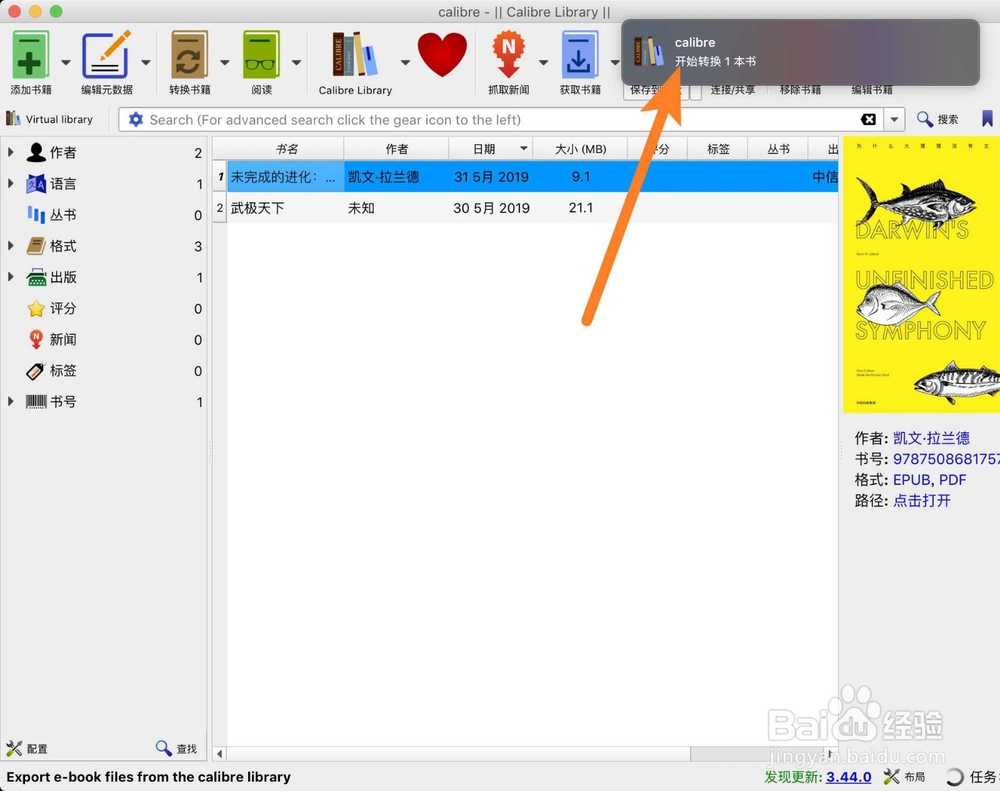Image resolution: width=1000 pixels, height=791 pixels.
Task: Click the Add books icon
Action: (x=29, y=56)
